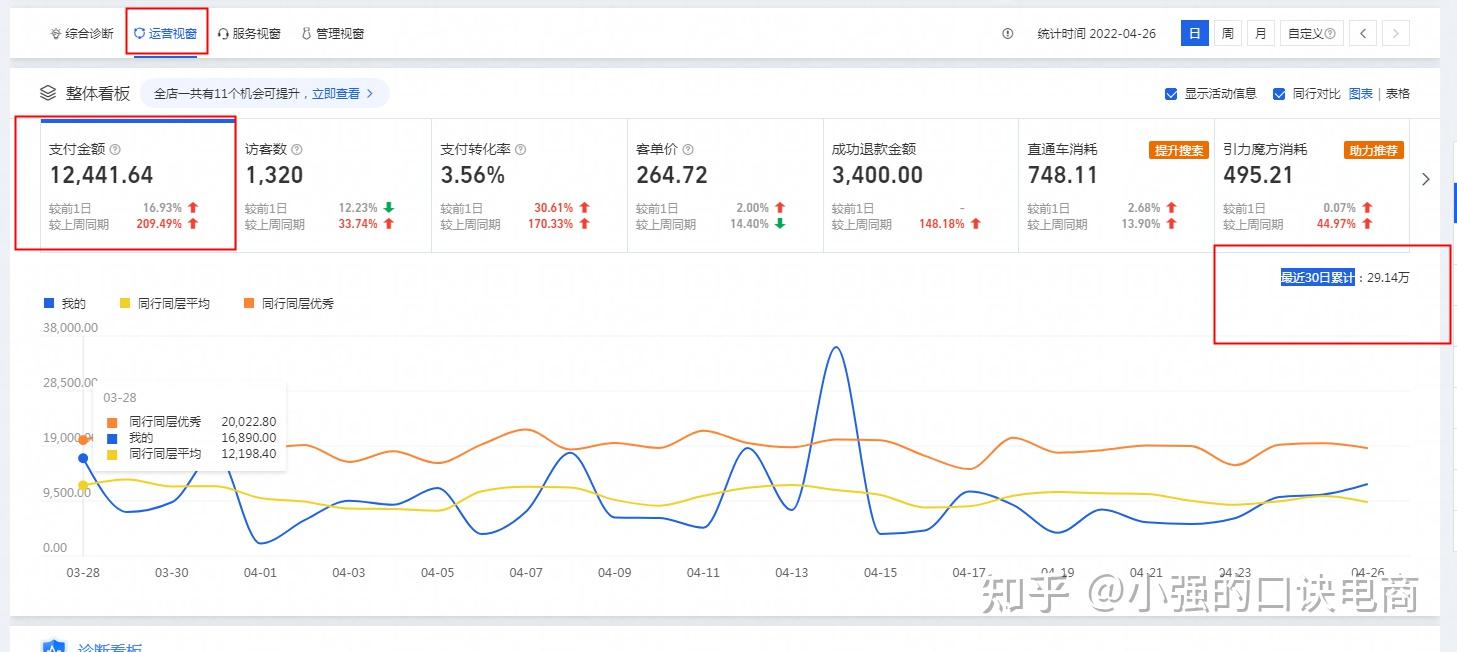Click the 整体看板 layers icon
This screenshot has width=1457, height=652.
47,92
